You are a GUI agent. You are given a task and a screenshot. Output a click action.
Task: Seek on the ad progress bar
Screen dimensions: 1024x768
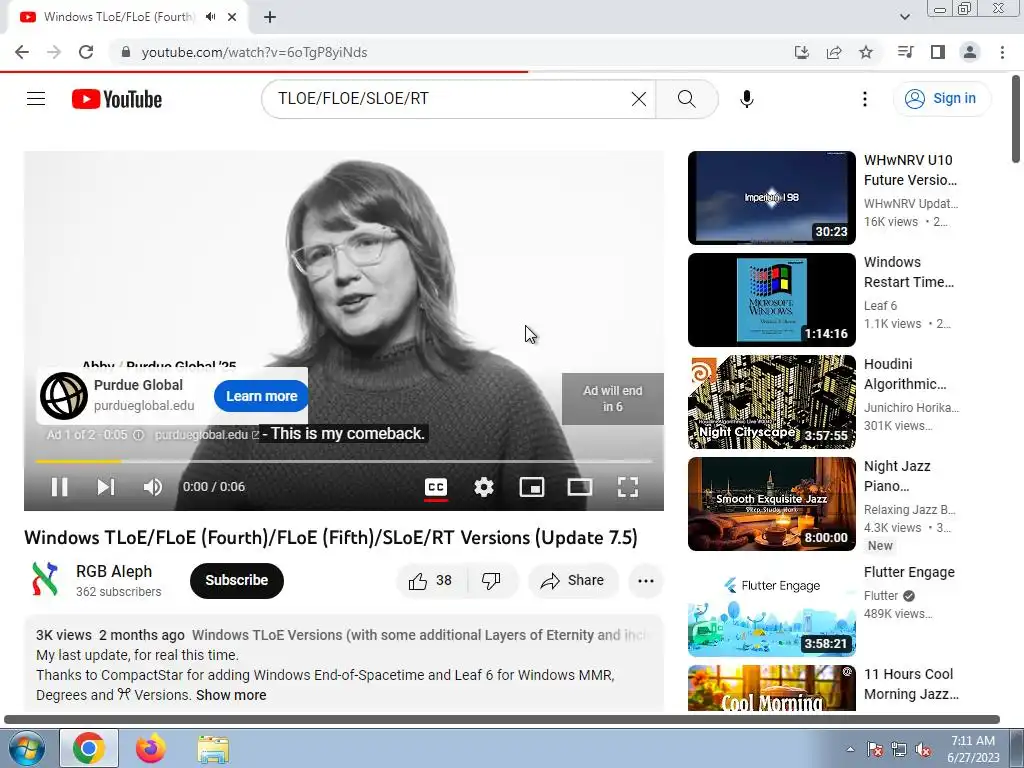[344, 461]
